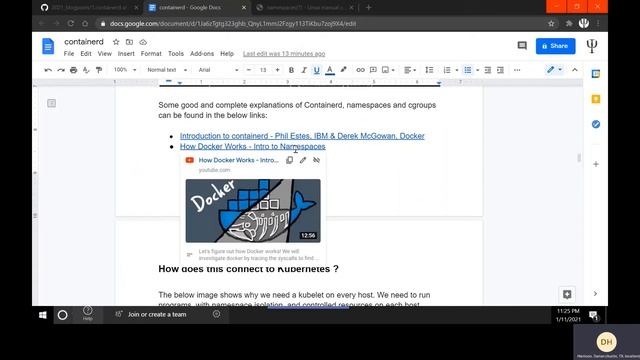
Task: Open the Calendar side panel icon
Action: tap(596, 74)
